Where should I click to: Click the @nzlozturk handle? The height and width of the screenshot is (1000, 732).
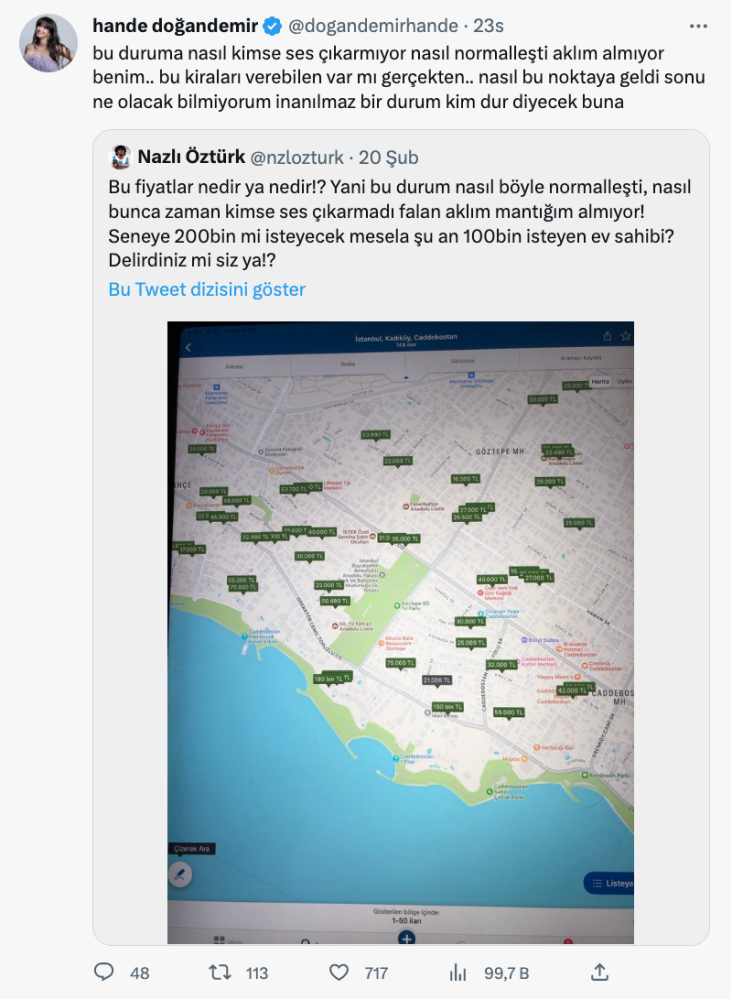pyautogui.click(x=296, y=158)
